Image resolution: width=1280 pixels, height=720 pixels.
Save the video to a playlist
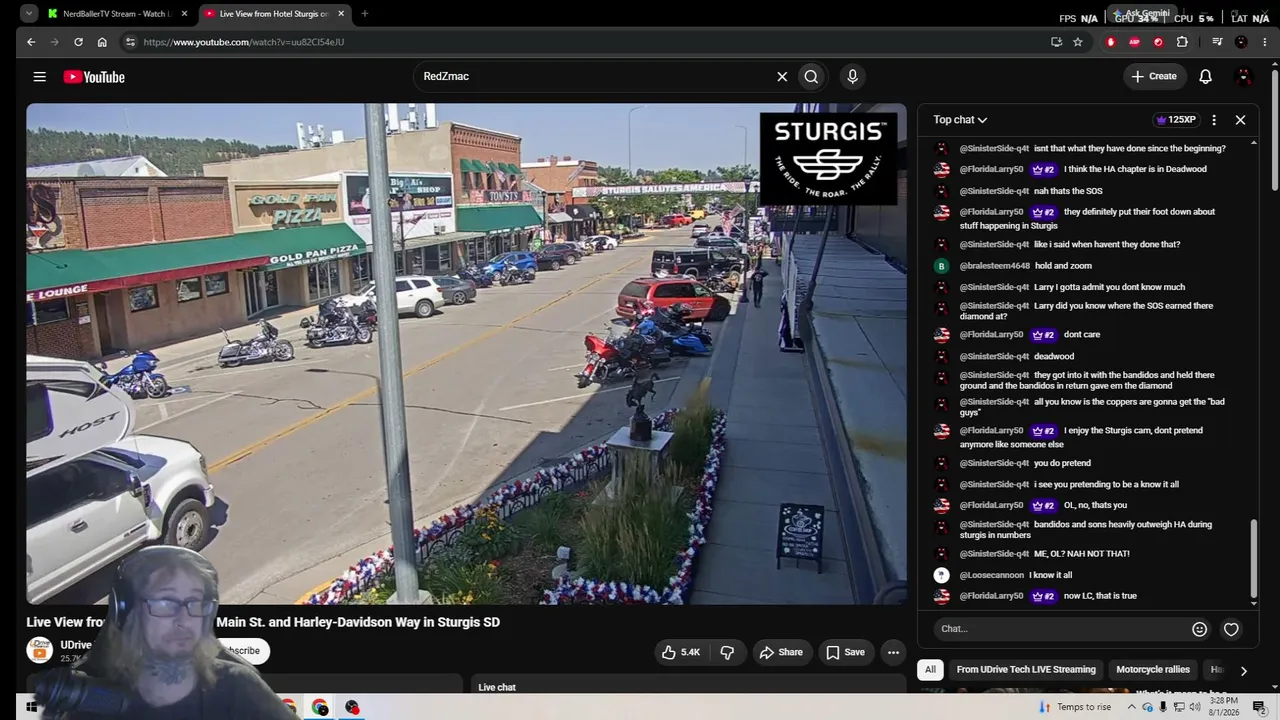pyautogui.click(x=845, y=652)
